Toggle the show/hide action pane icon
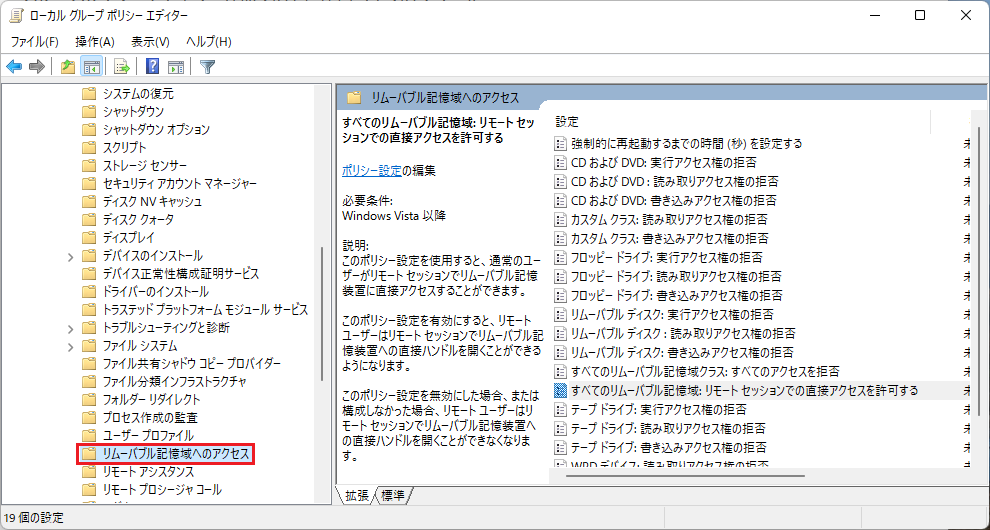The width and height of the screenshot is (990, 530). [x=176, y=67]
